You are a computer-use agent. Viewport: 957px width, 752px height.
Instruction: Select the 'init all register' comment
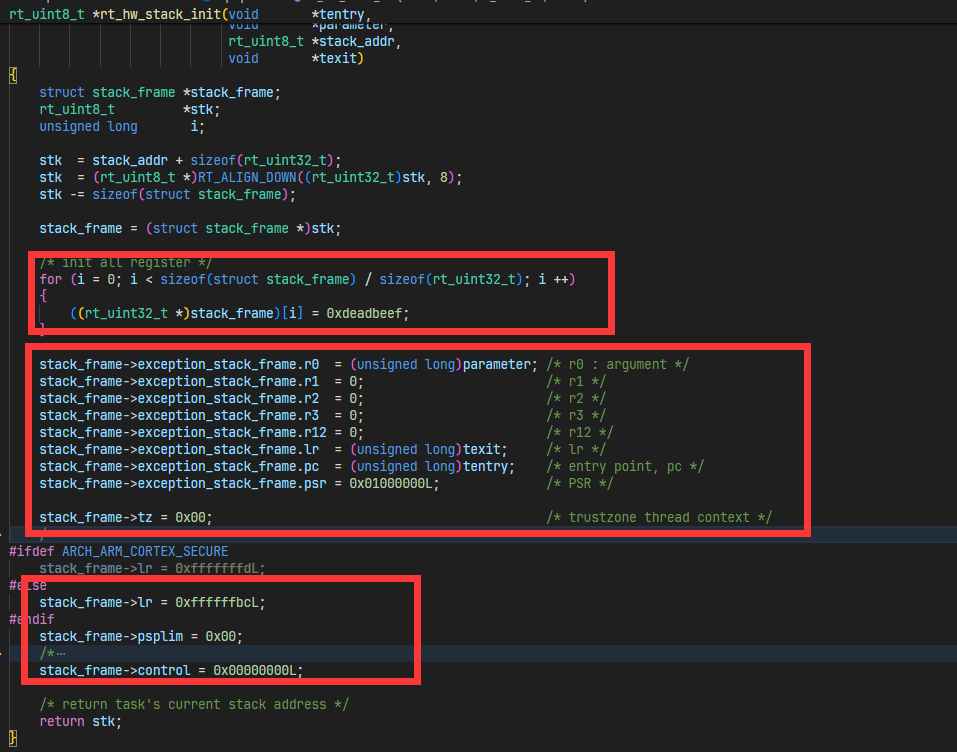point(126,262)
